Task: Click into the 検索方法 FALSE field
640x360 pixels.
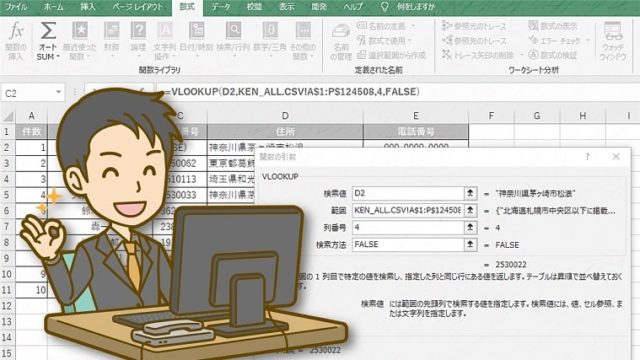Action: (408, 244)
